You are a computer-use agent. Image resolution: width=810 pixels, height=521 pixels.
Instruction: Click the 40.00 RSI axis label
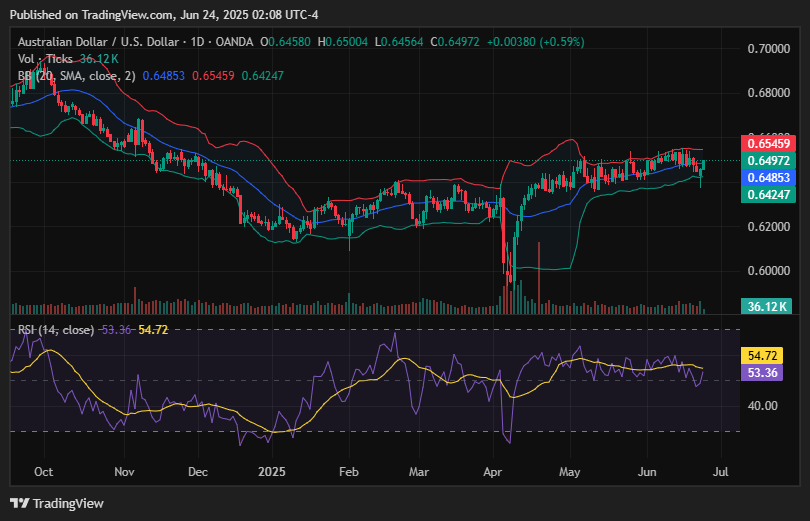point(762,406)
